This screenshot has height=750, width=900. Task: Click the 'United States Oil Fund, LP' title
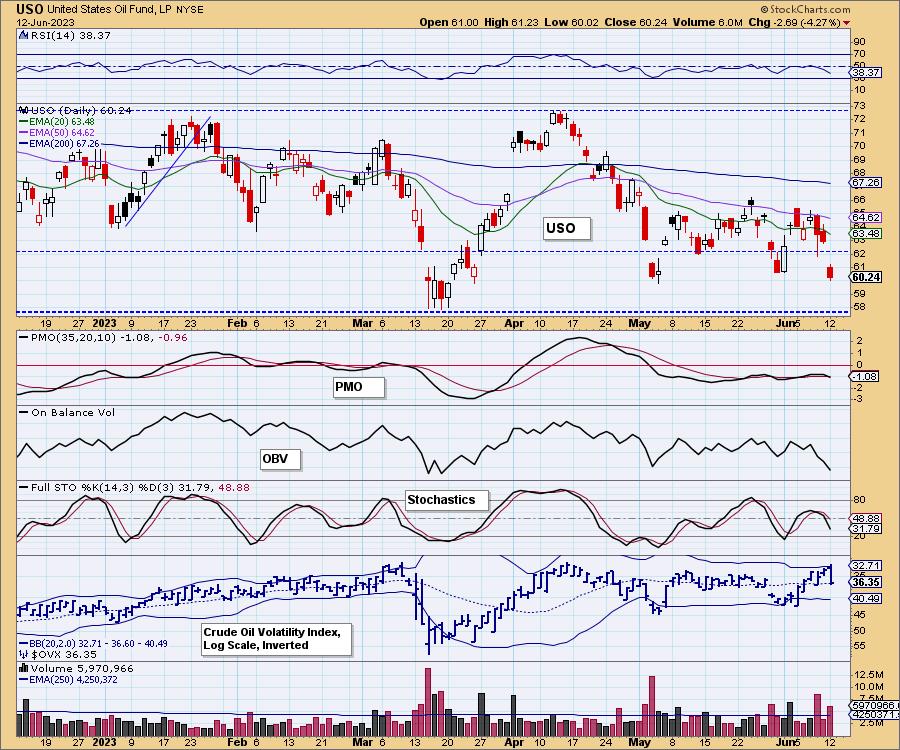tap(107, 10)
